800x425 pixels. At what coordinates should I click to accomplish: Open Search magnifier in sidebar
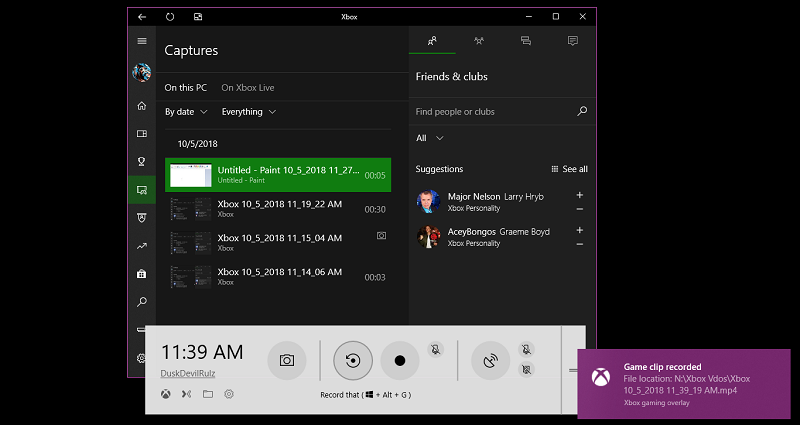click(142, 302)
